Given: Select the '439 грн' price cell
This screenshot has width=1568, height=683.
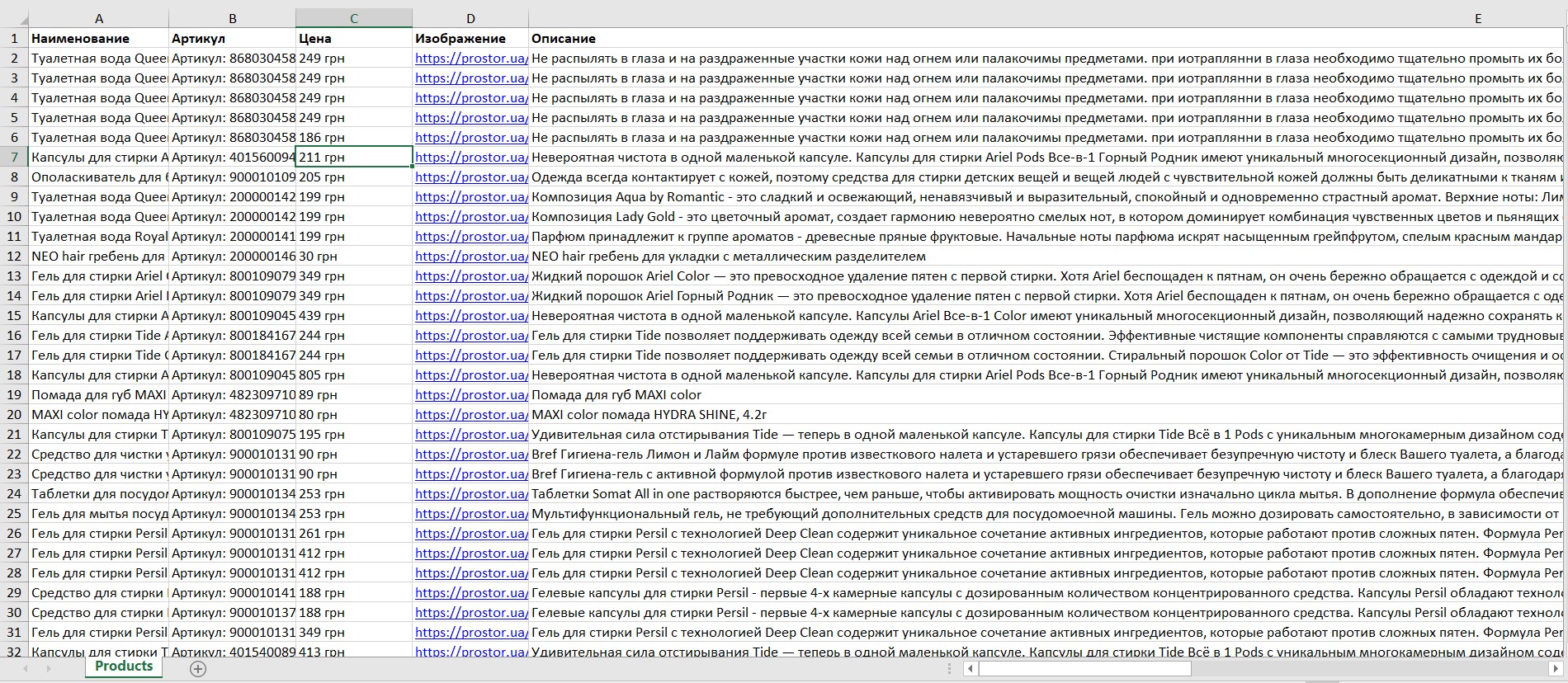Looking at the screenshot, I should [354, 315].
